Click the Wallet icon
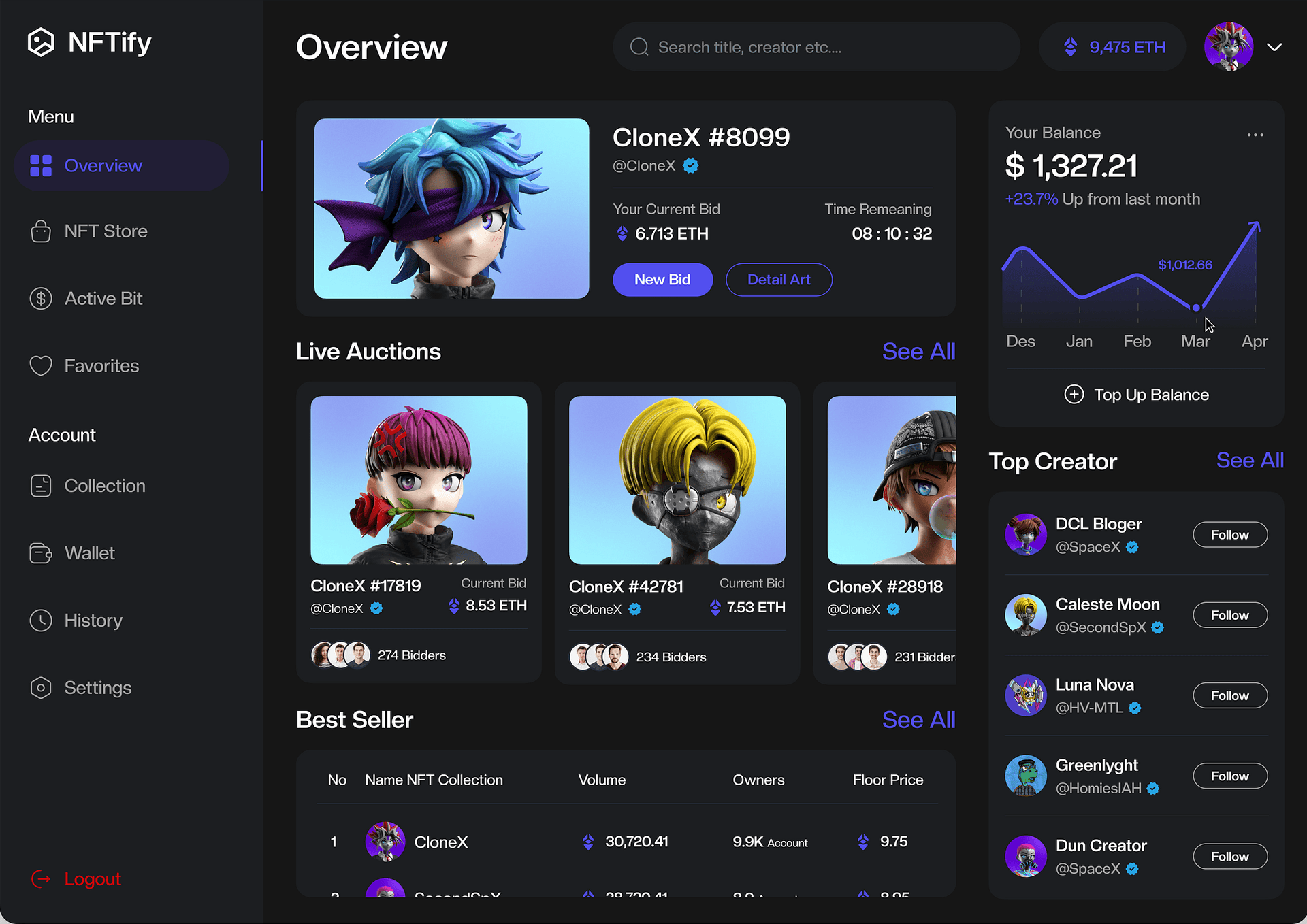The height and width of the screenshot is (924, 1307). point(41,553)
